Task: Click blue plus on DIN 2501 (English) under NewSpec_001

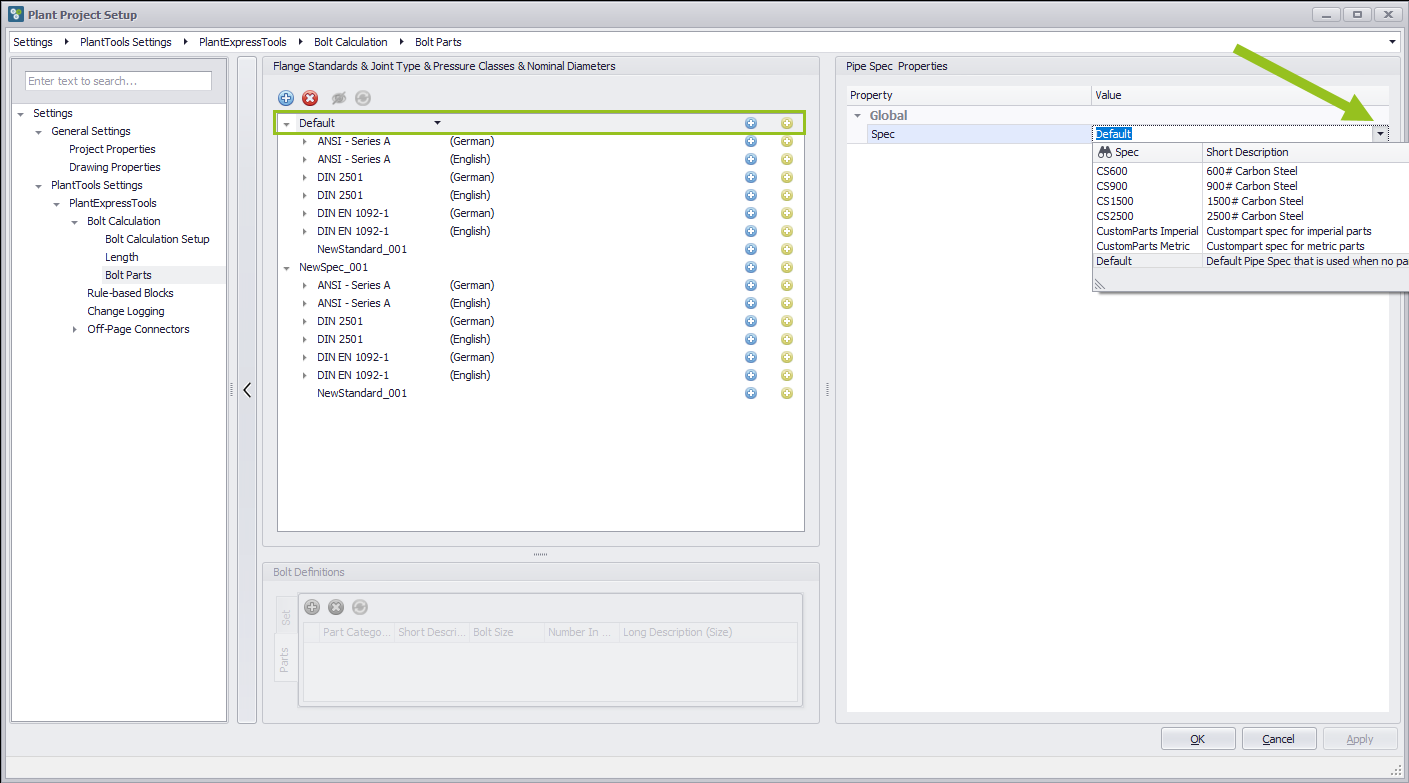Action: (751, 339)
